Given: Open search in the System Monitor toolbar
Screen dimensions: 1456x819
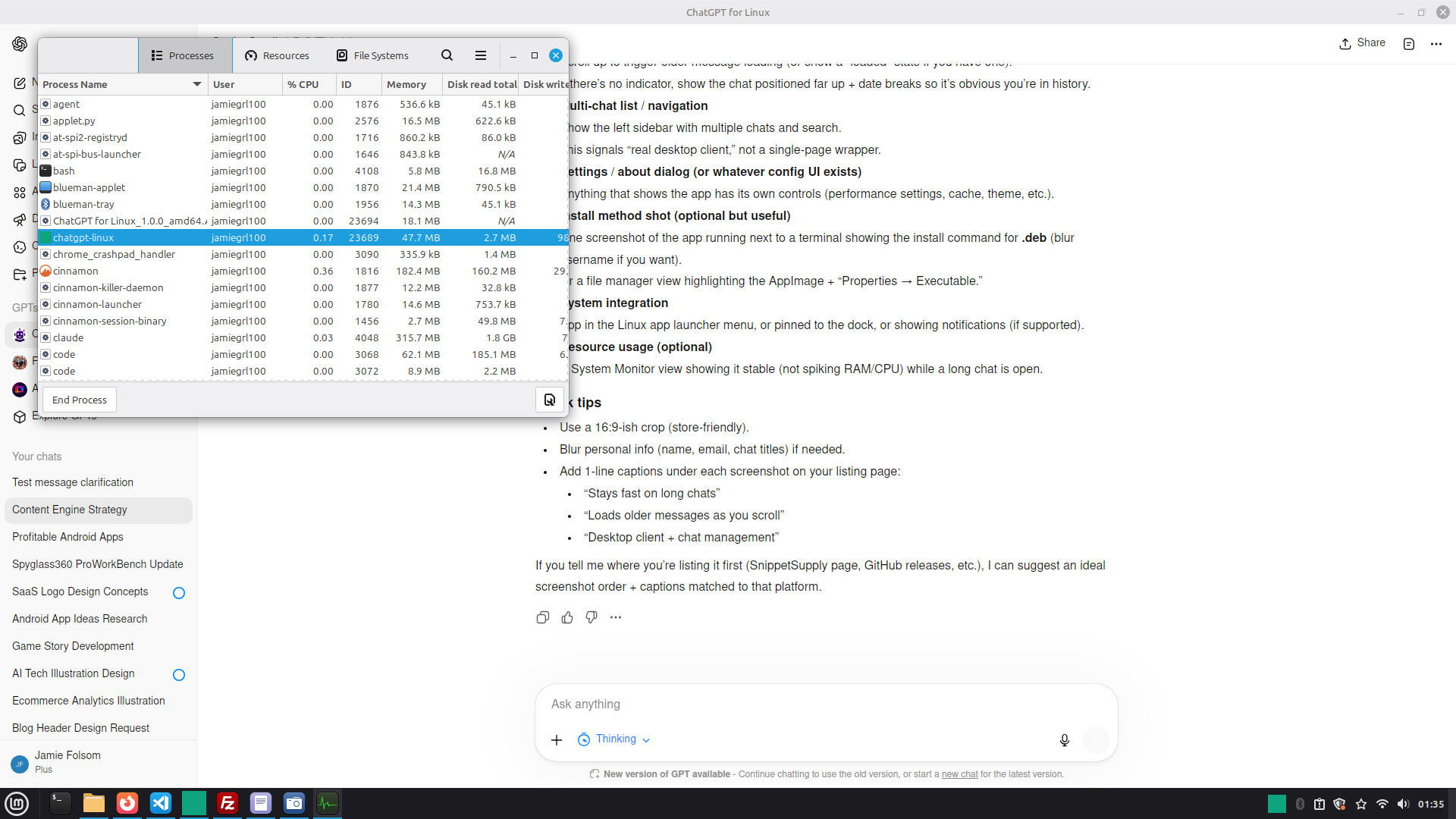Looking at the screenshot, I should tap(447, 55).
